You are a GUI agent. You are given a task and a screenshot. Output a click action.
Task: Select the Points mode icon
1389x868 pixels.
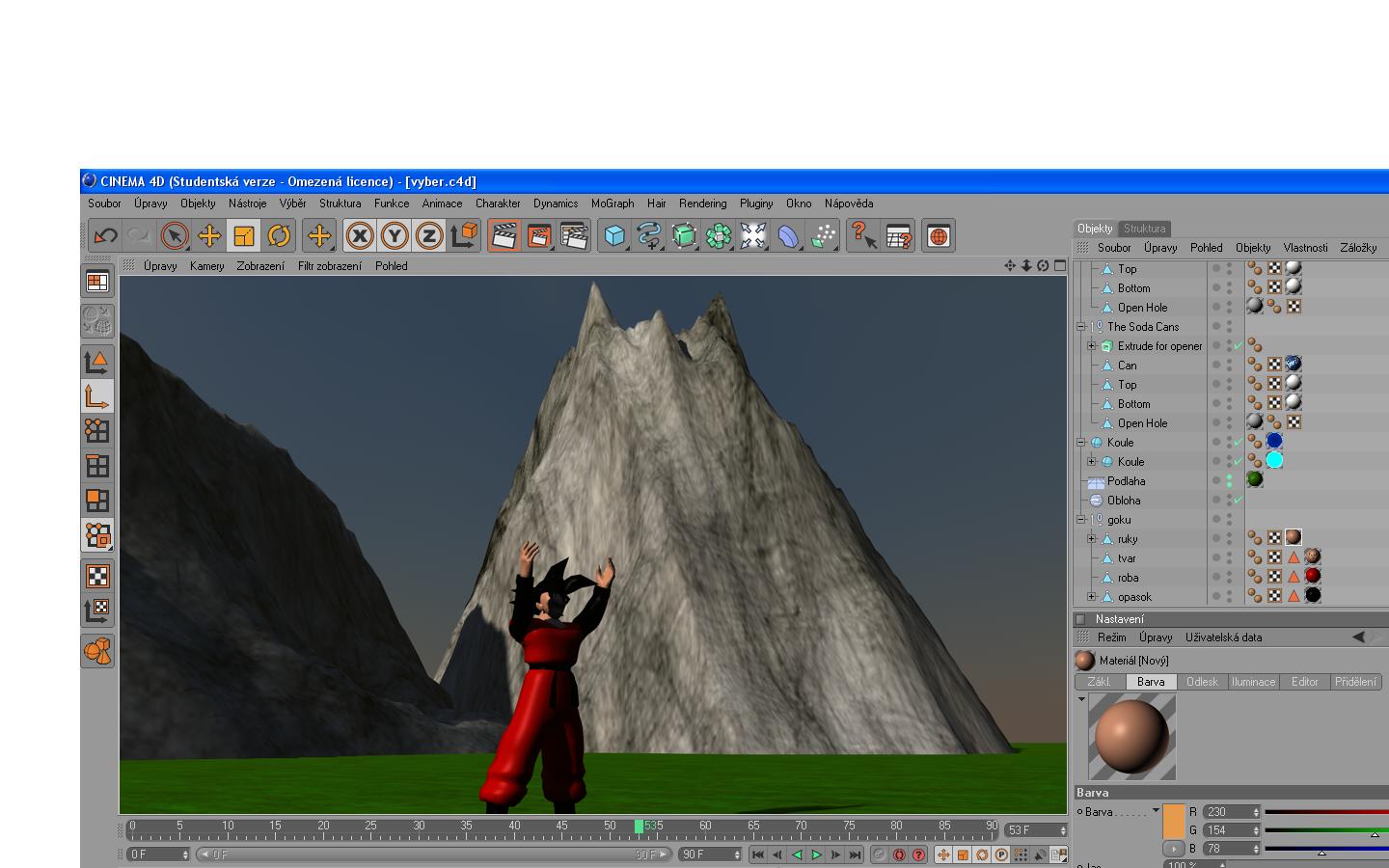[97, 430]
